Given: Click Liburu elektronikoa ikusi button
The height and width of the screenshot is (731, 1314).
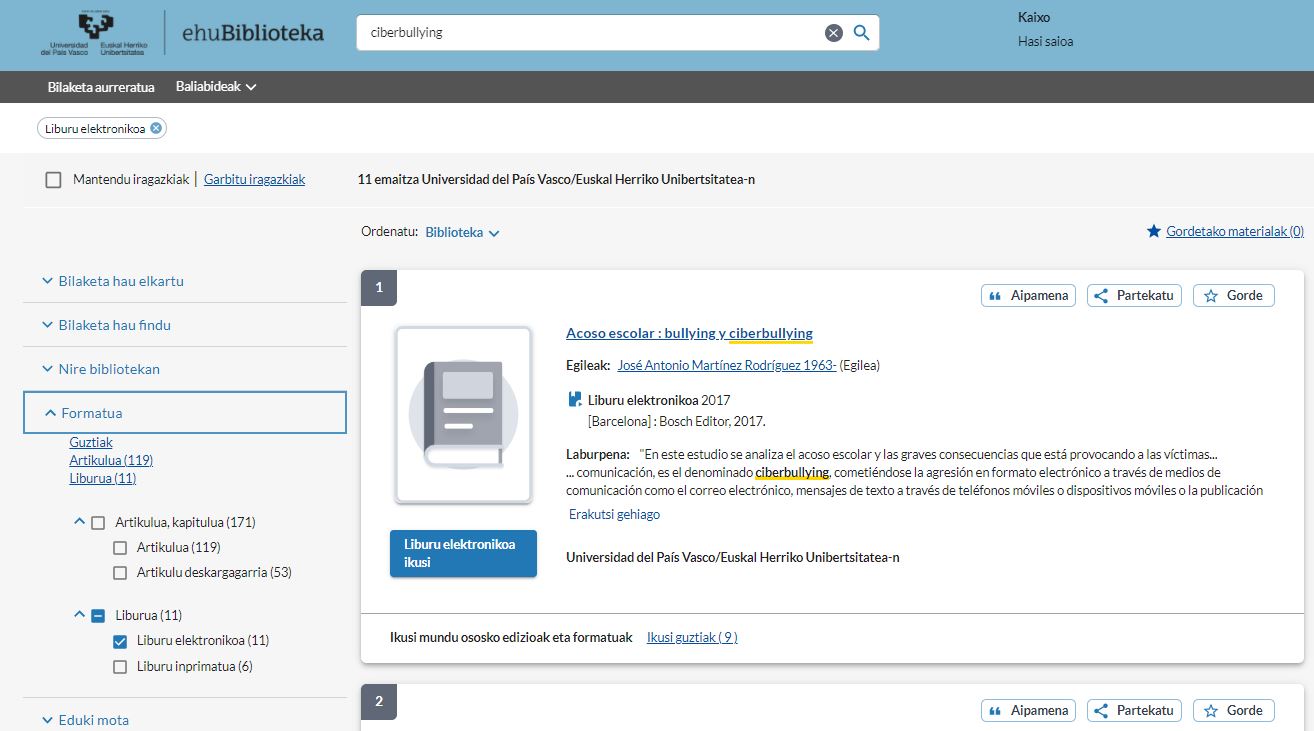Looking at the screenshot, I should 463,553.
